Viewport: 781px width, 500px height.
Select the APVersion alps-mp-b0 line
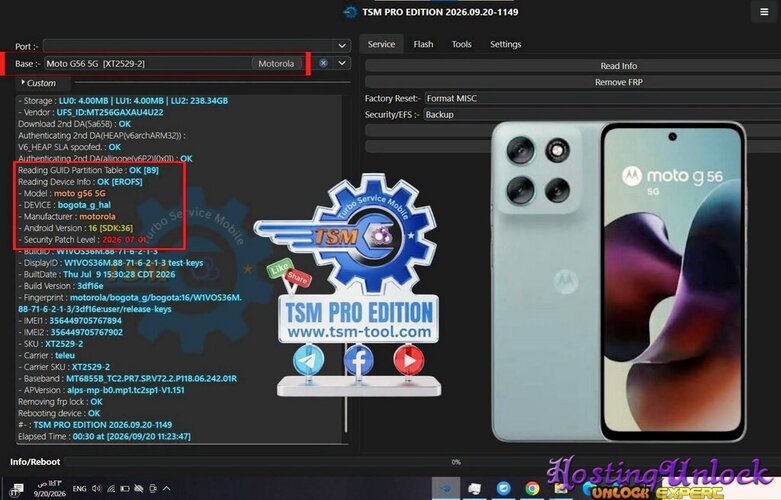[x=102, y=390]
